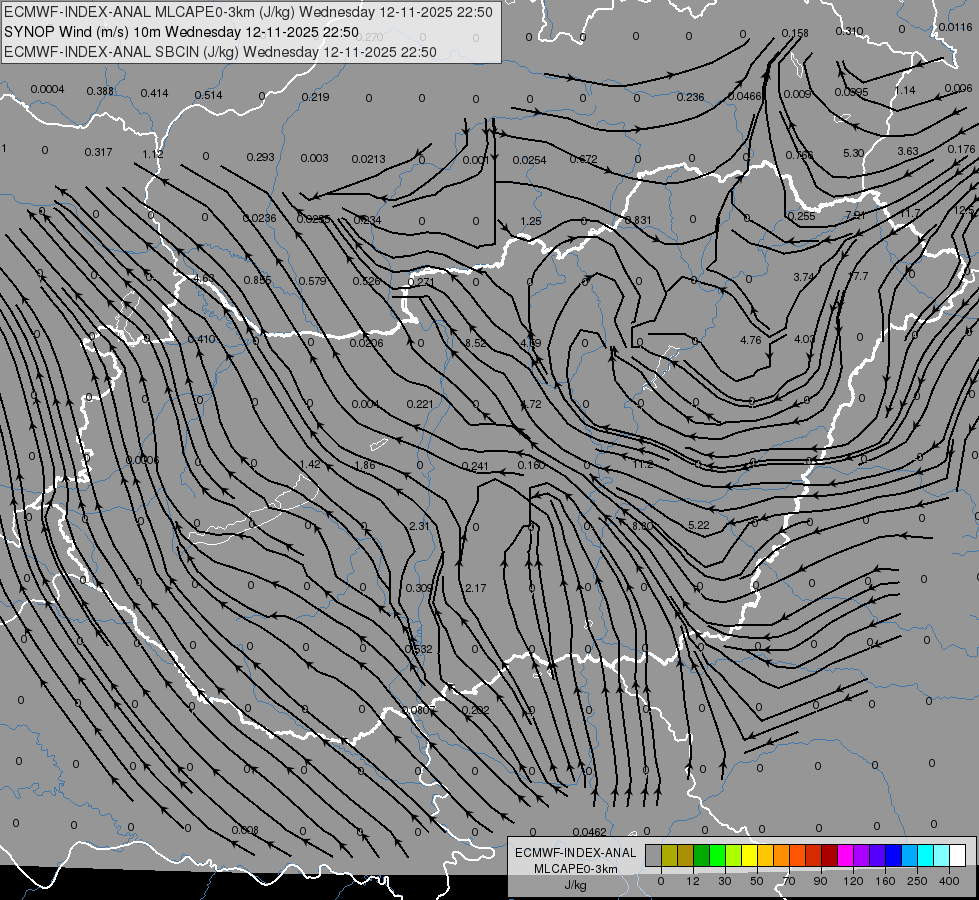This screenshot has height=900, width=979.
Task: Click the 'ECMWF-INDEX-ANAL MLCAPE0-3km' title line
Action: click(x=248, y=12)
